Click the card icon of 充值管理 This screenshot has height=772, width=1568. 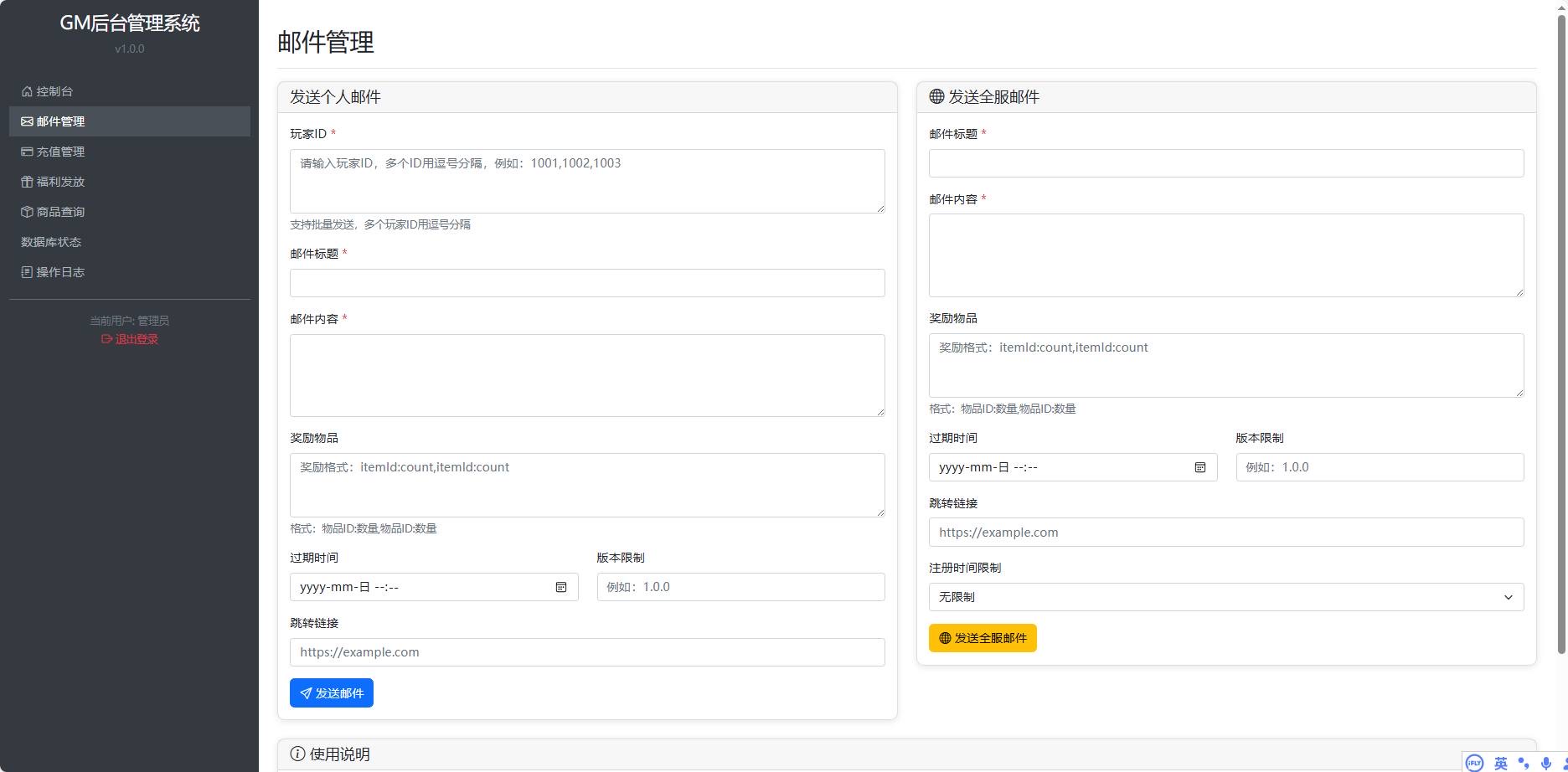coord(27,152)
